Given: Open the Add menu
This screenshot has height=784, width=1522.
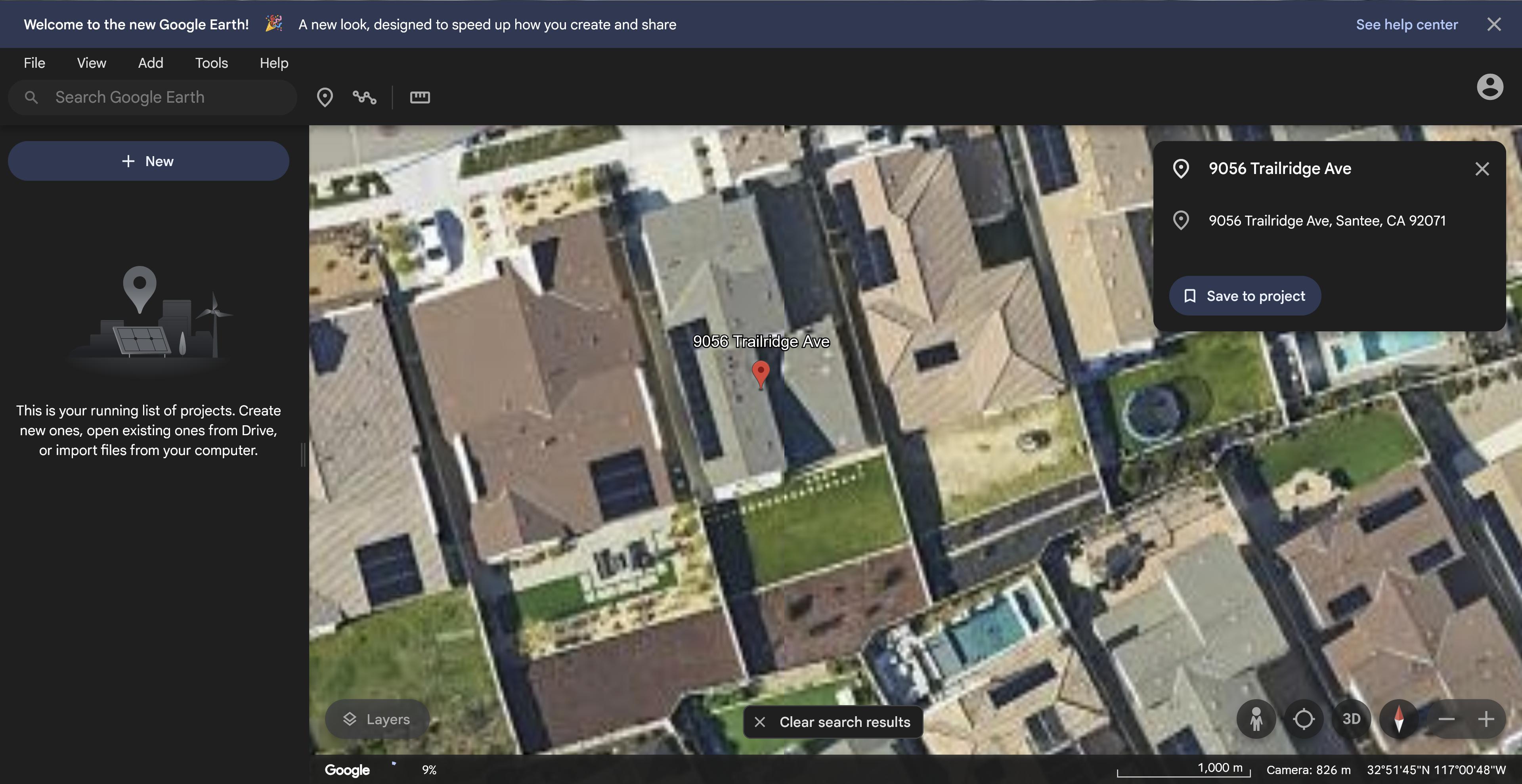Looking at the screenshot, I should tap(151, 63).
